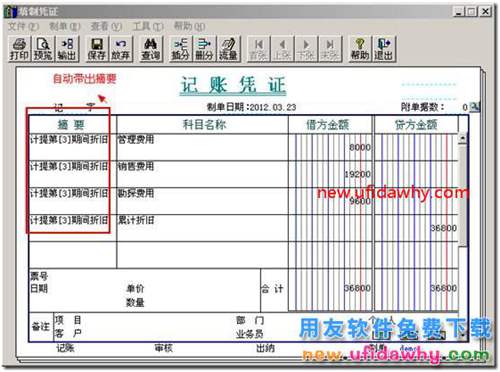This screenshot has width=500, height=372.
Task: Click the 票号 label
Action: tap(39, 276)
